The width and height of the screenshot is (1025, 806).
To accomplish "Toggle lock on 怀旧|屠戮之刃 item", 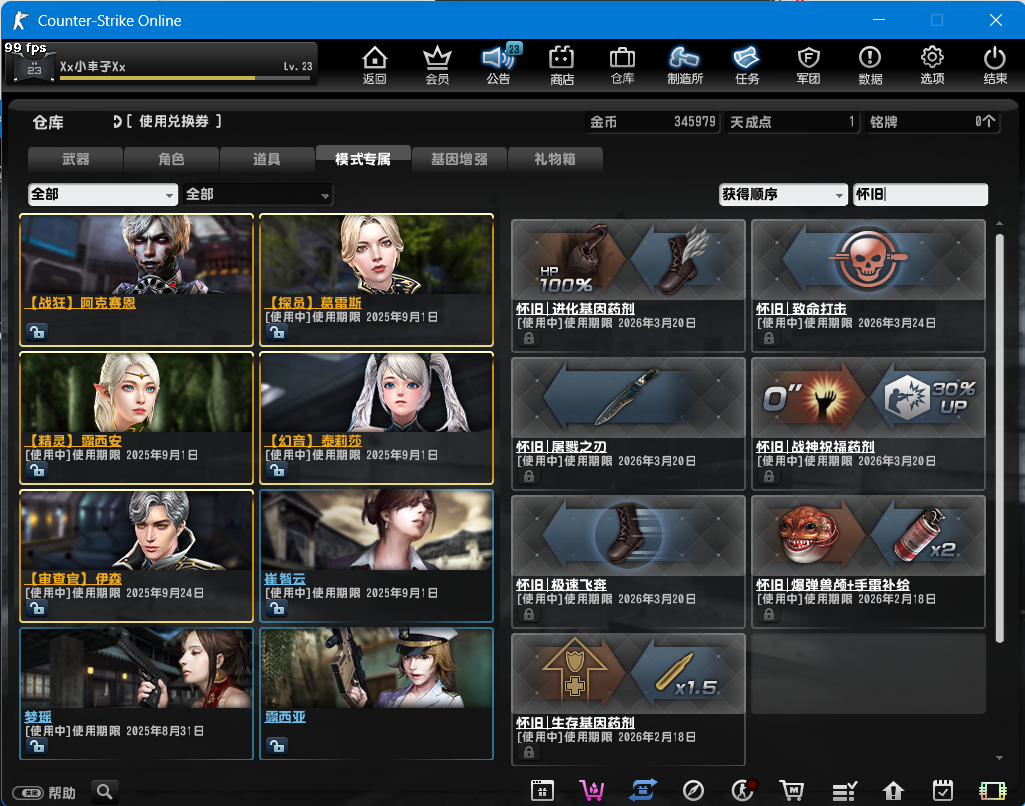I will pyautogui.click(x=529, y=476).
